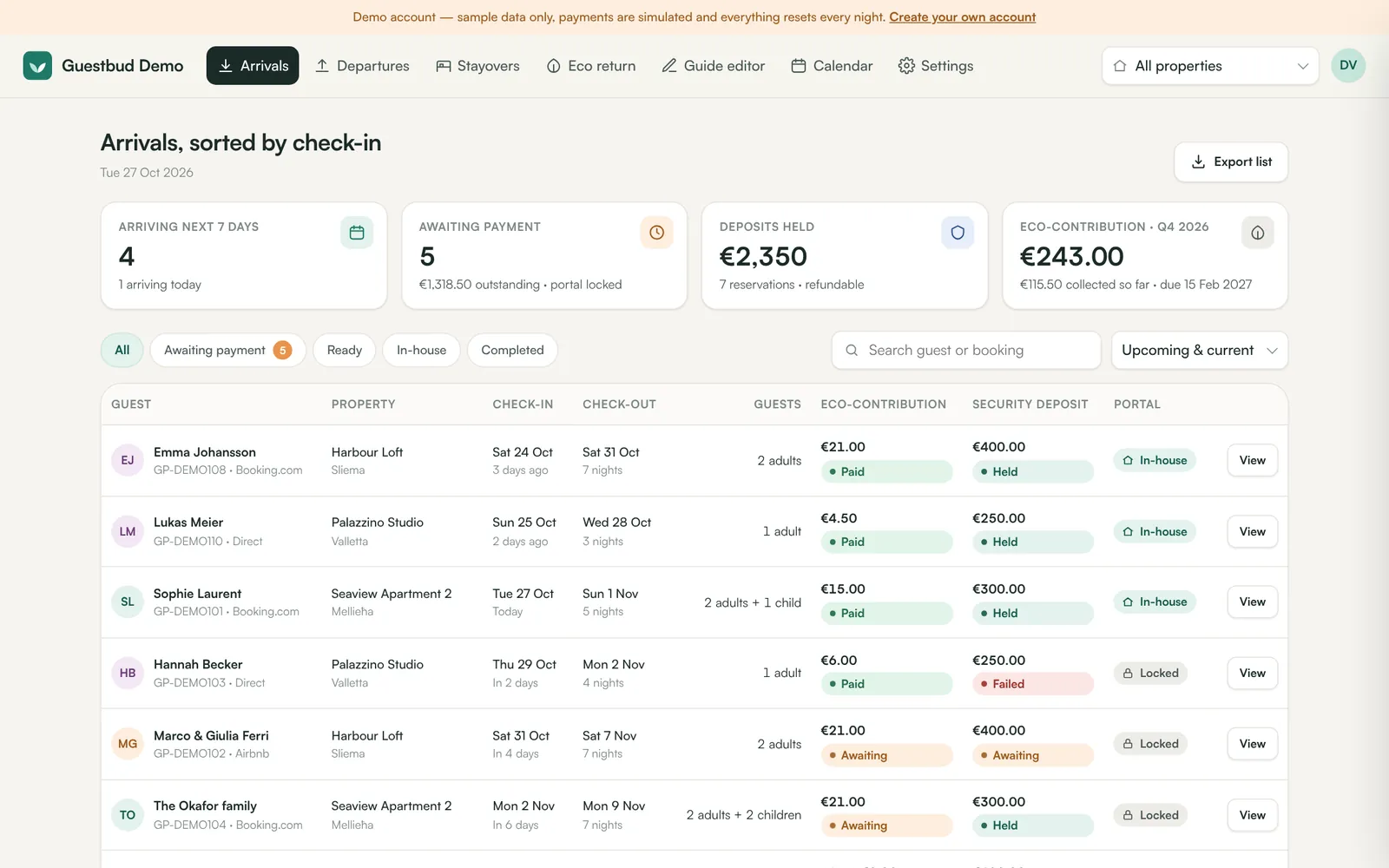Click the HB avatar for Hannah Becker
1389x868 pixels.
click(x=128, y=673)
